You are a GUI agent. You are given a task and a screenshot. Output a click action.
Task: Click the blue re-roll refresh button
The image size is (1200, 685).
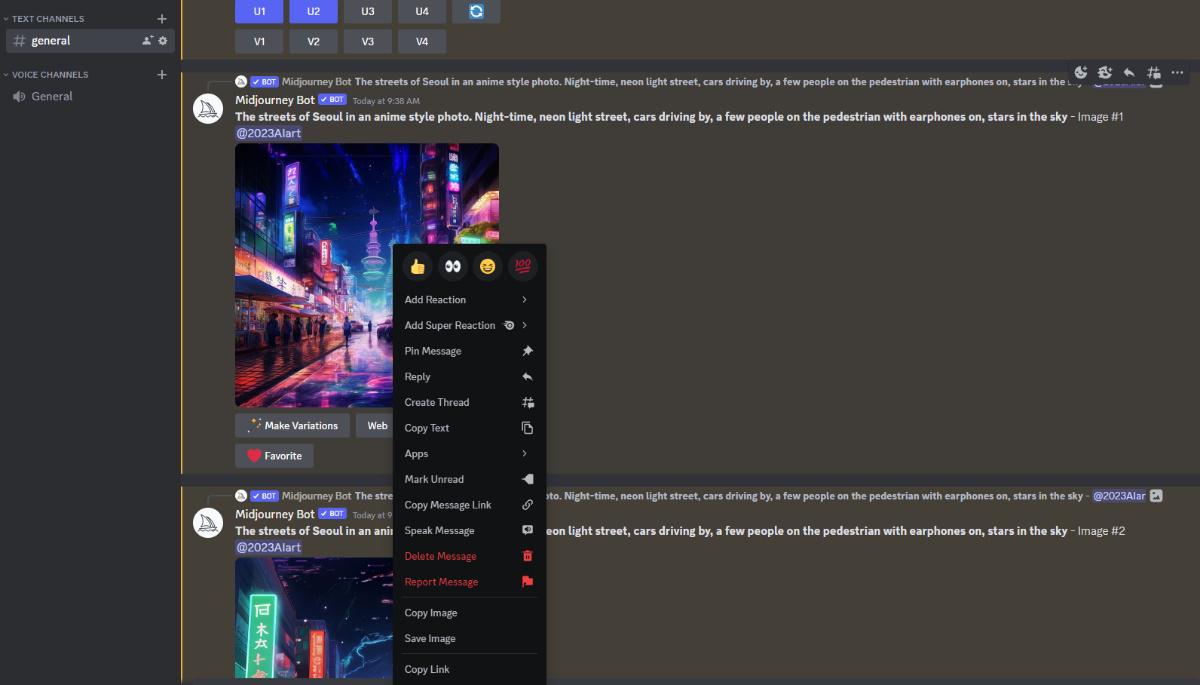point(476,11)
